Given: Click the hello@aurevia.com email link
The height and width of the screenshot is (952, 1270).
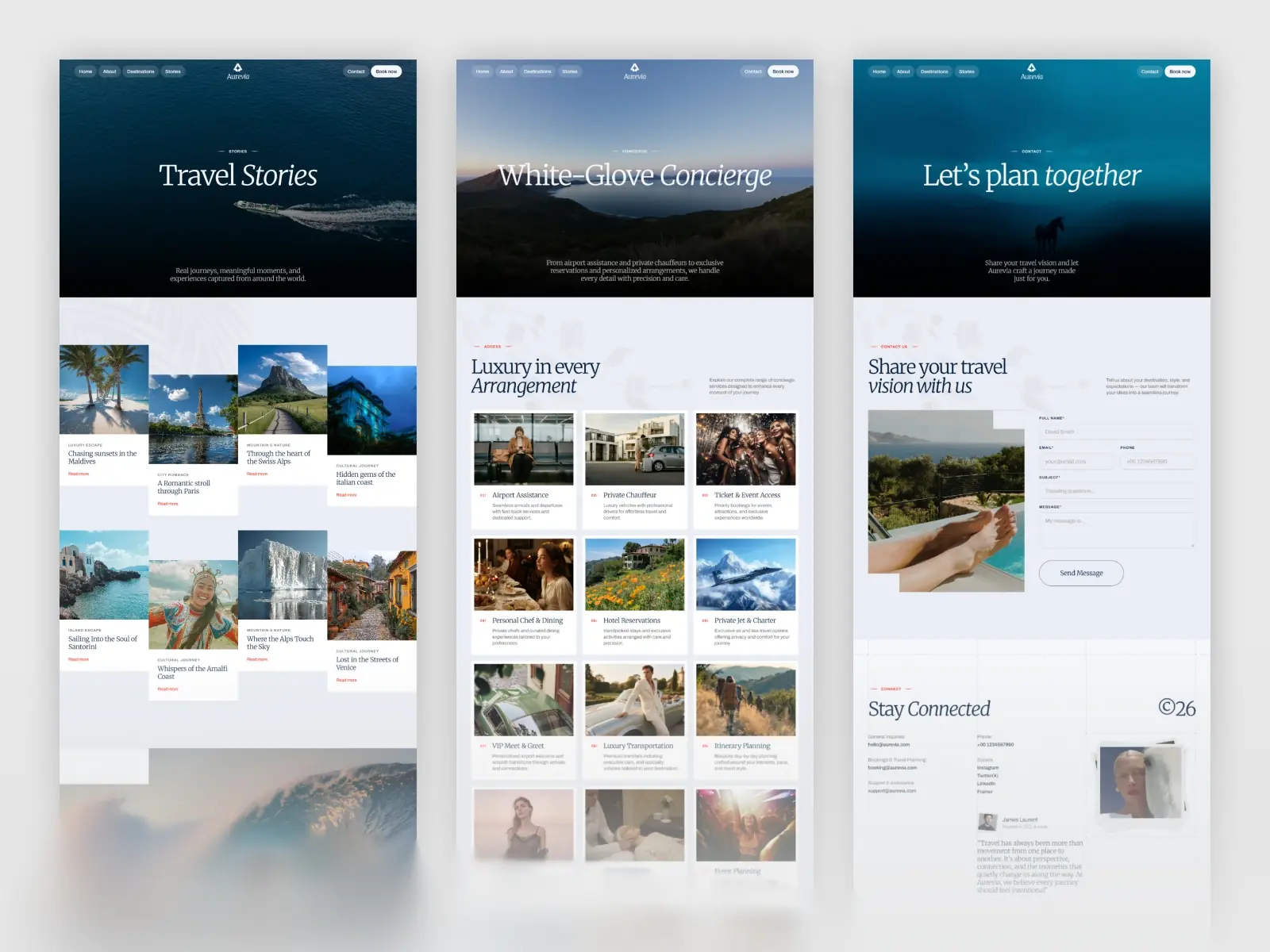Looking at the screenshot, I should (889, 745).
